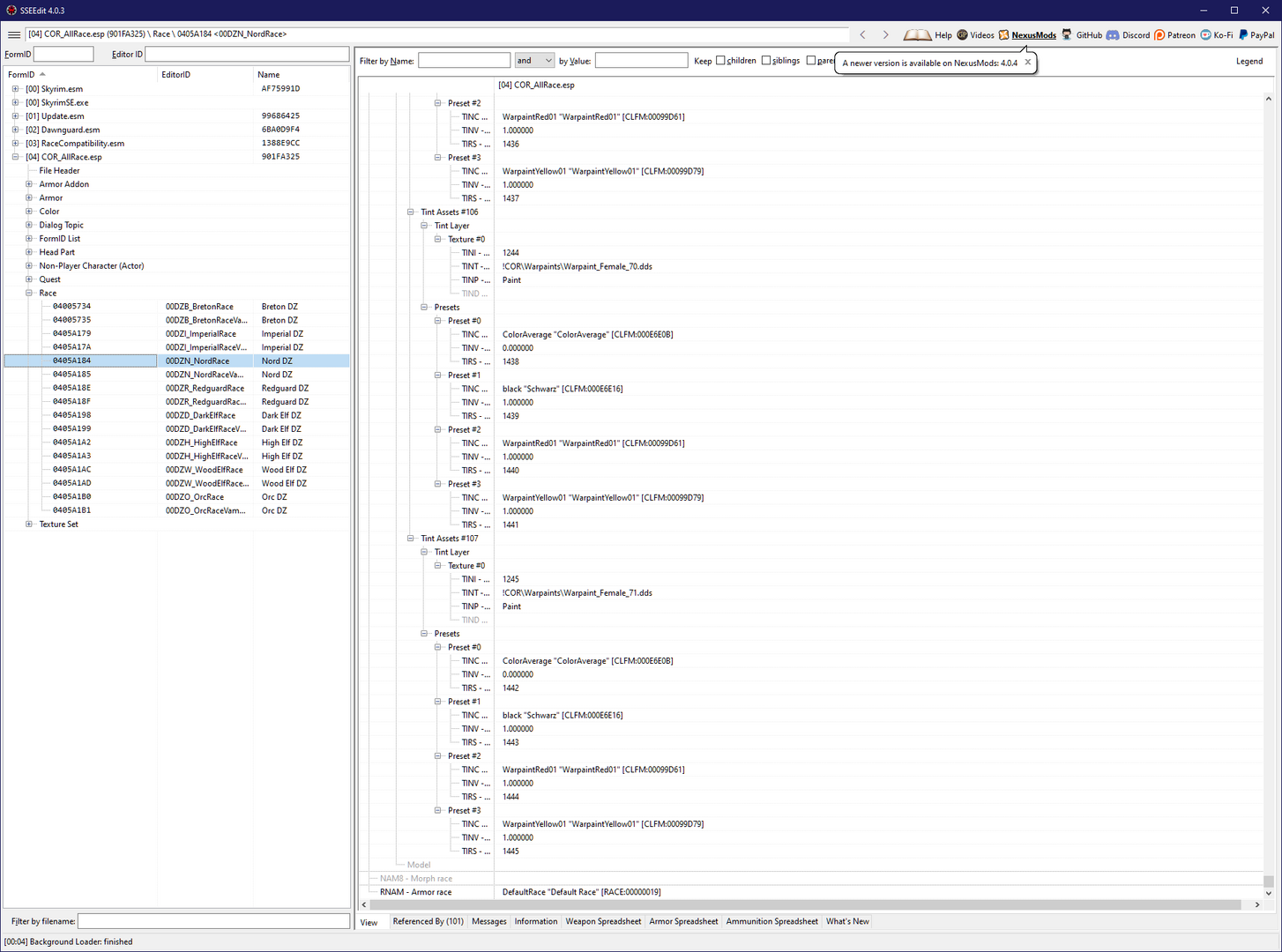Click the navigate back arrow

pos(862,34)
